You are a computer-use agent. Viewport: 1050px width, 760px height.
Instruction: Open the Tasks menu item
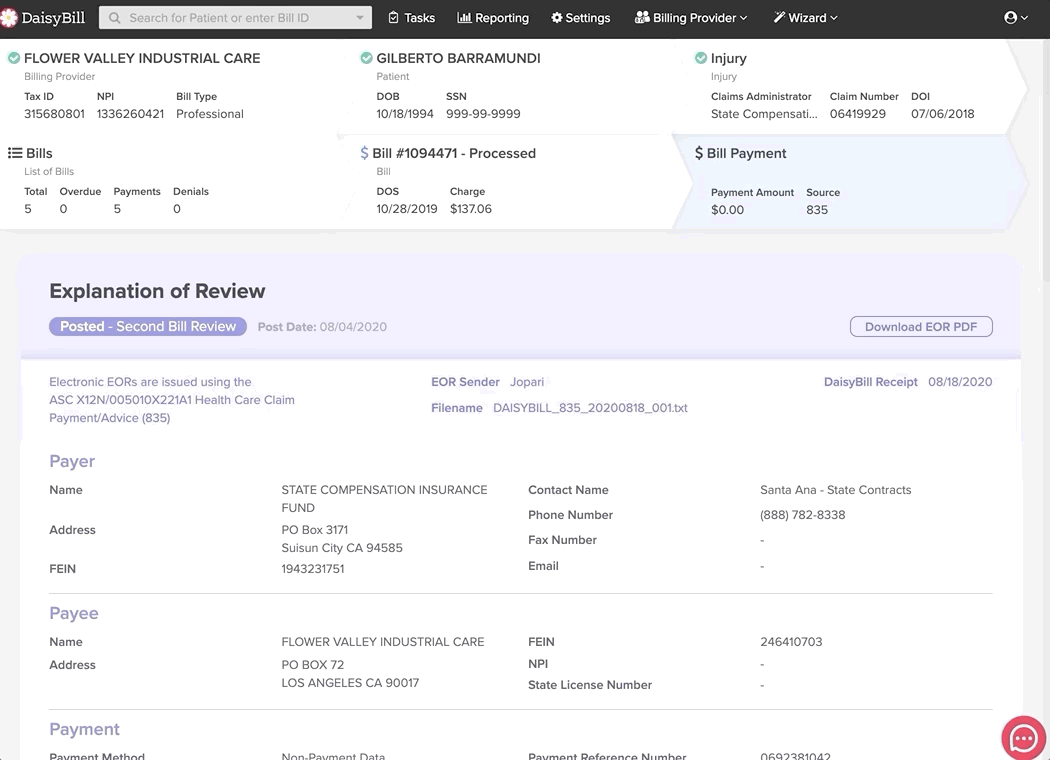point(411,18)
